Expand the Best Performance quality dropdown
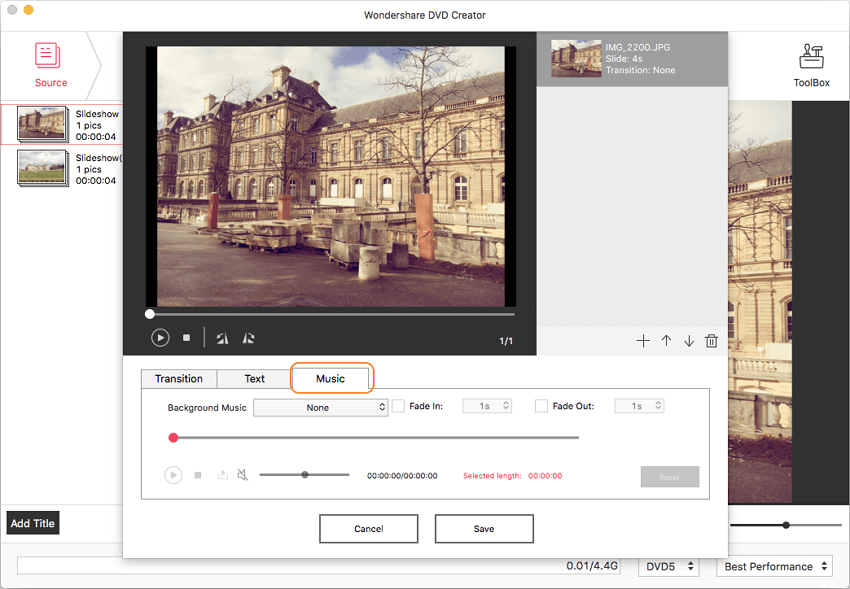The width and height of the screenshot is (850, 589). 775,566
